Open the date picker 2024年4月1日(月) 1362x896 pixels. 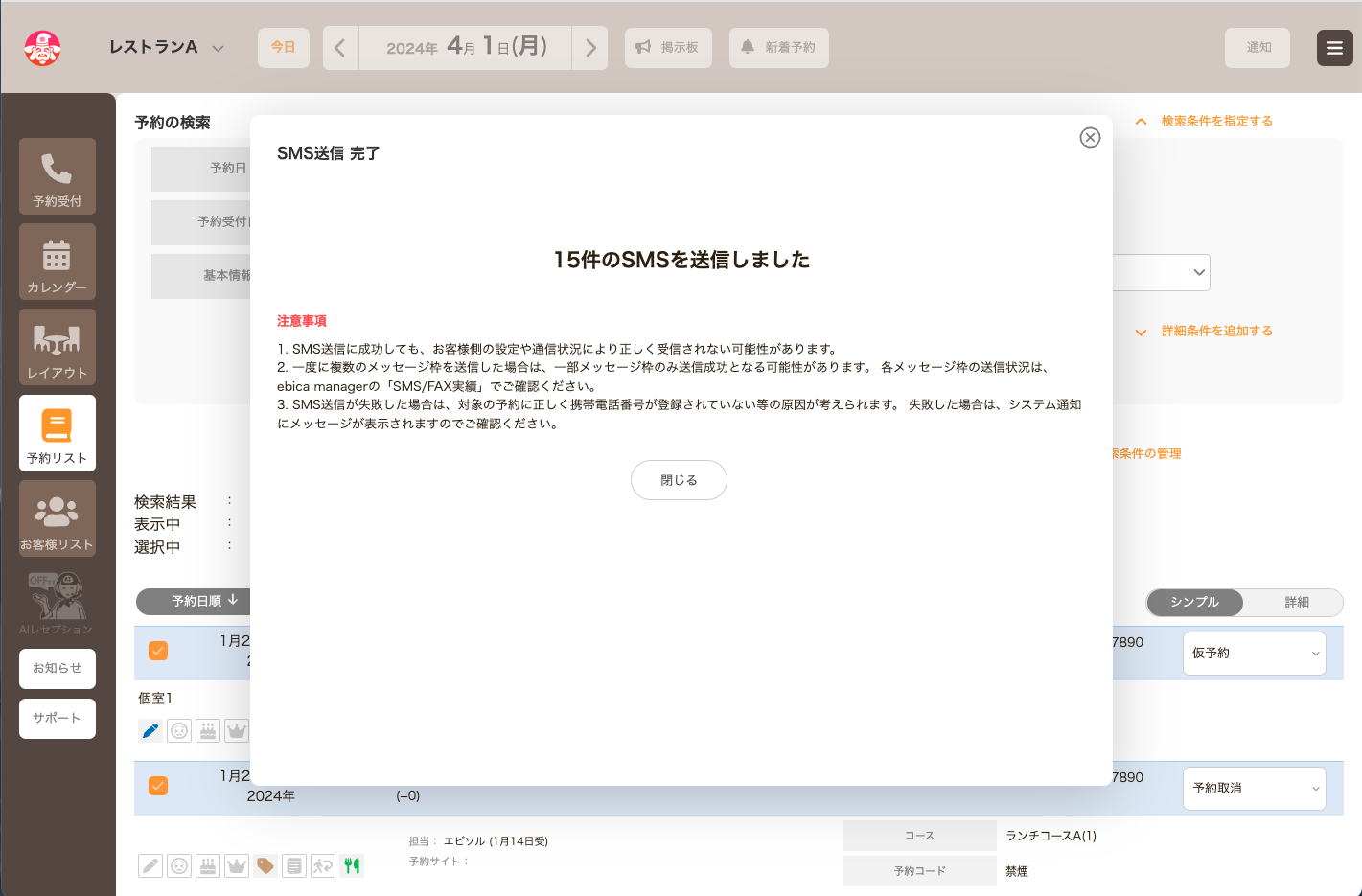pos(466,47)
